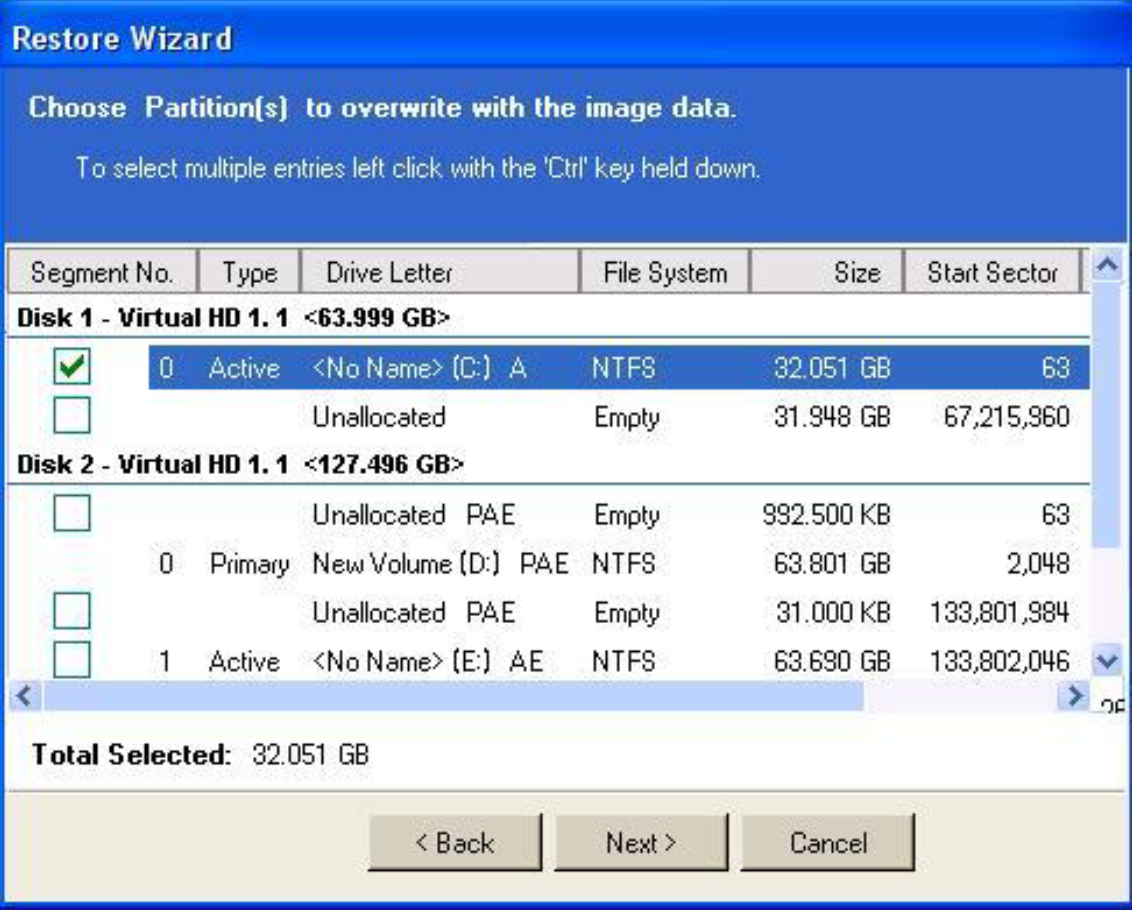Click the Next button
Screen dimensions: 1132x910
(x=641, y=843)
